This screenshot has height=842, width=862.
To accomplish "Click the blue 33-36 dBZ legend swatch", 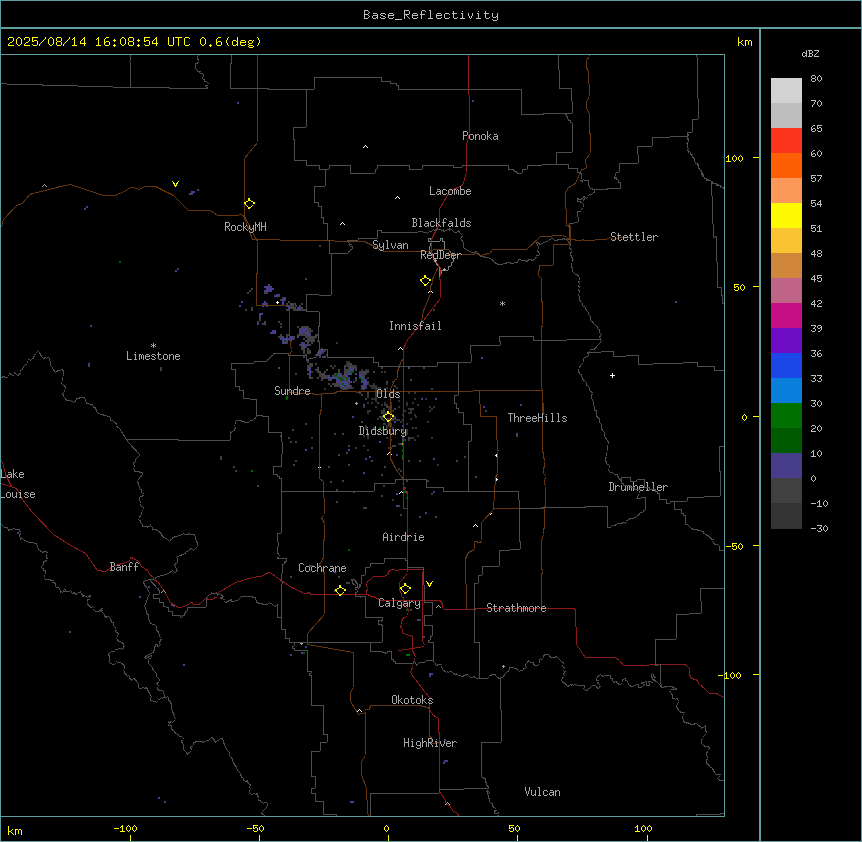I will click(x=786, y=365).
